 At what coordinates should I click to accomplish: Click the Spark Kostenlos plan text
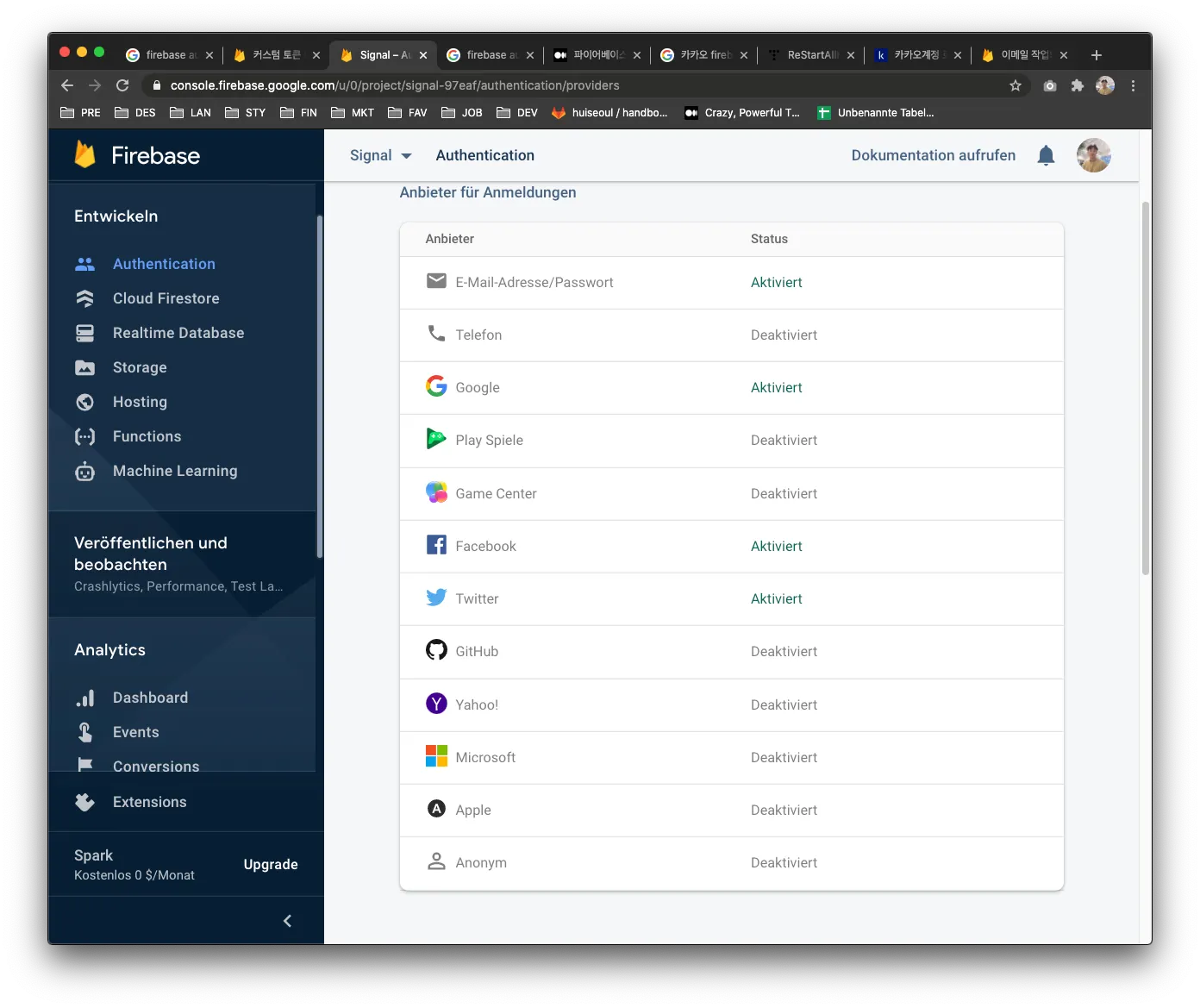134,864
